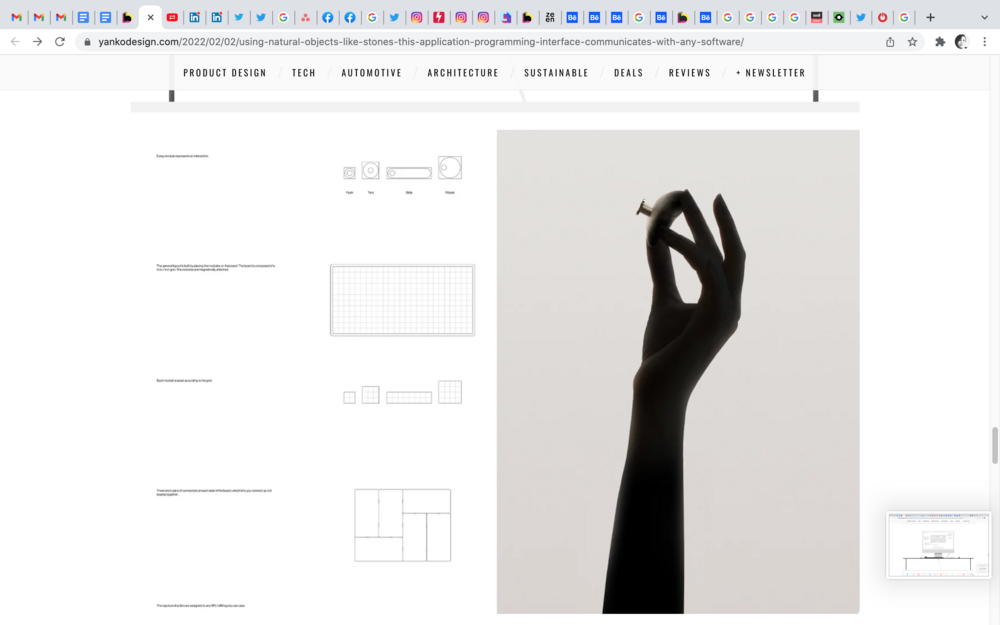Viewport: 1000px width, 625px height.
Task: Go to the Tech section
Action: point(304,73)
